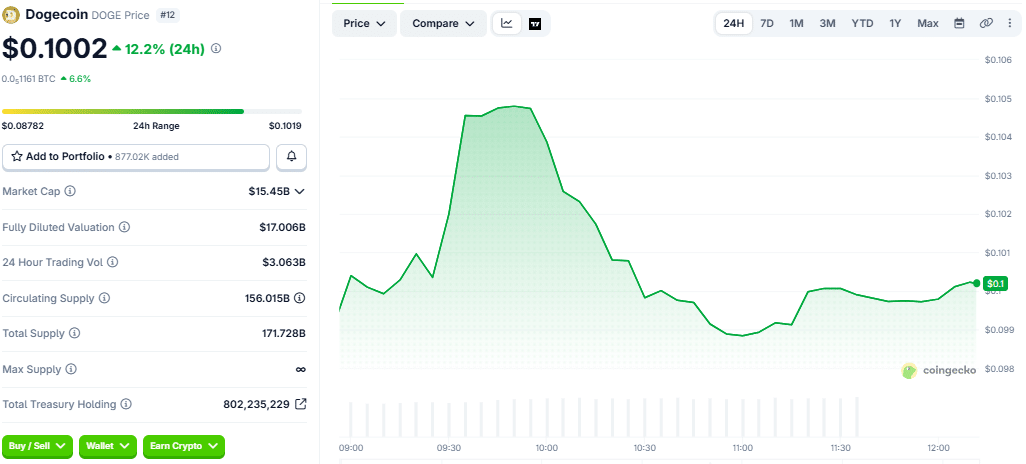Viewport: 1026px width, 464px height.
Task: Click the $3.063B trading volume value
Action: 284,262
